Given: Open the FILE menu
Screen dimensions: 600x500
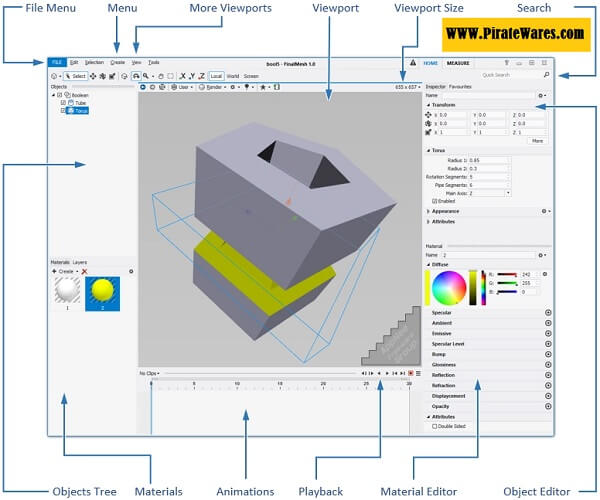Looking at the screenshot, I should [x=57, y=62].
